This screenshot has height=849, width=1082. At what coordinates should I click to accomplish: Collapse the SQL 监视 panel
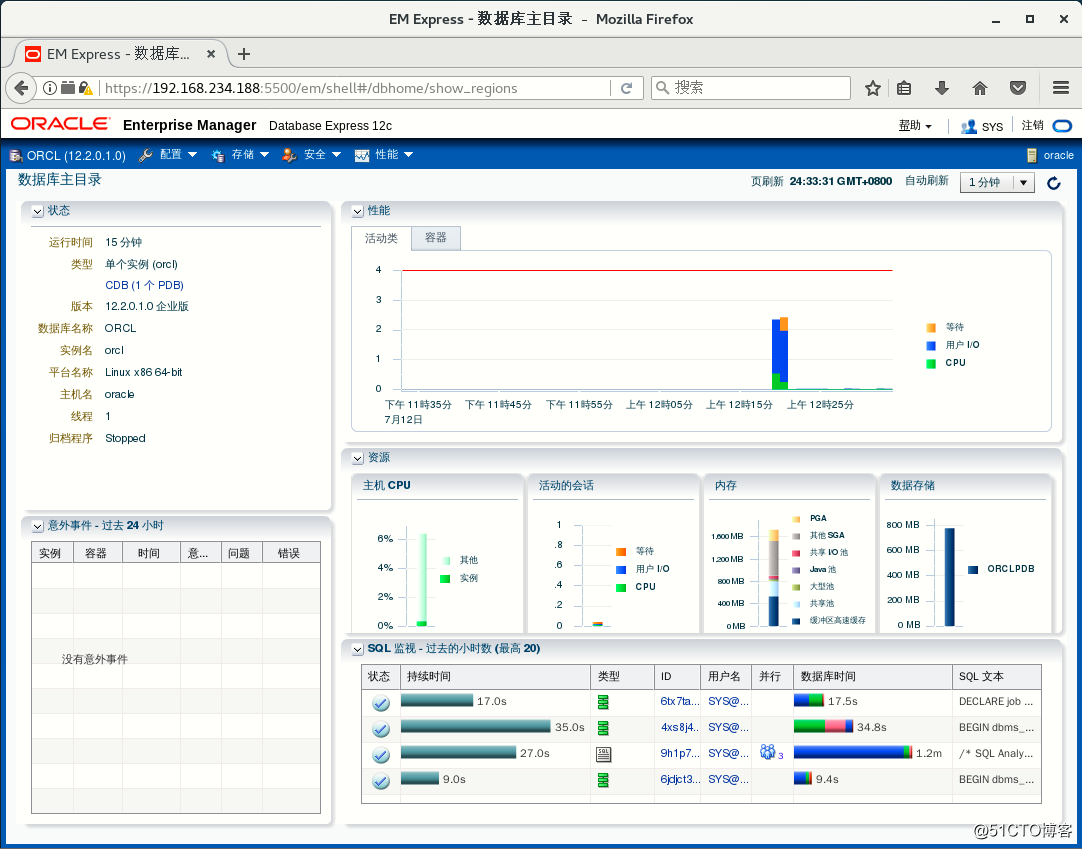357,649
